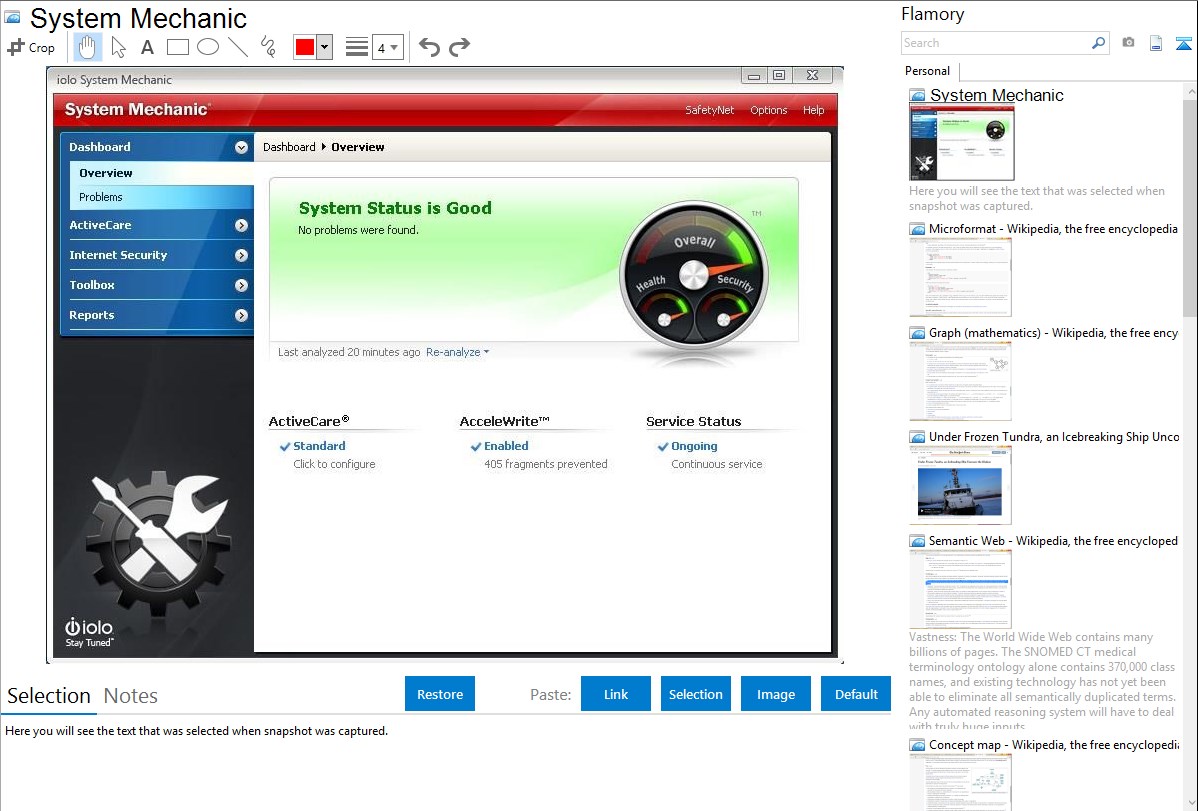Image resolution: width=1198 pixels, height=811 pixels.
Task: Click the Microformat - Wikipedia snapshot title
Action: click(x=1053, y=229)
